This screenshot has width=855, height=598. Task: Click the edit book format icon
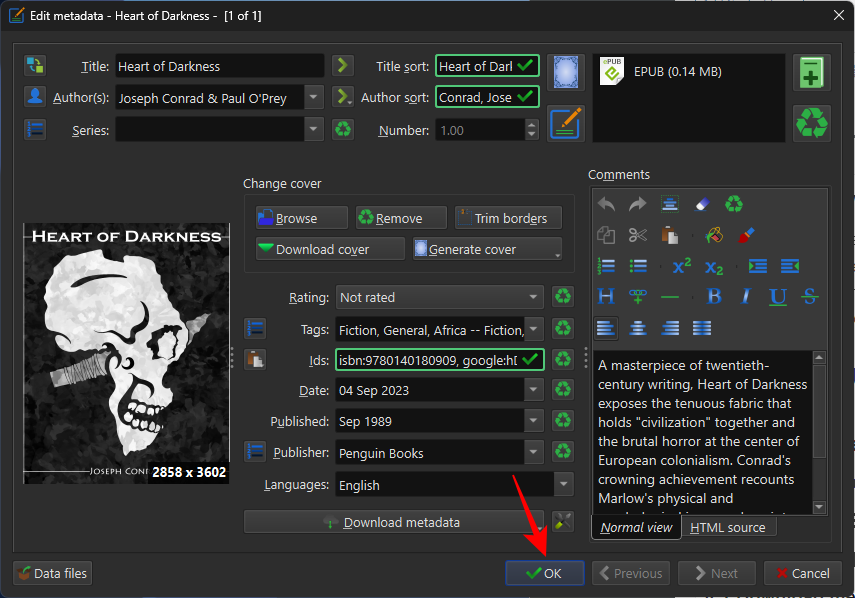(565, 124)
